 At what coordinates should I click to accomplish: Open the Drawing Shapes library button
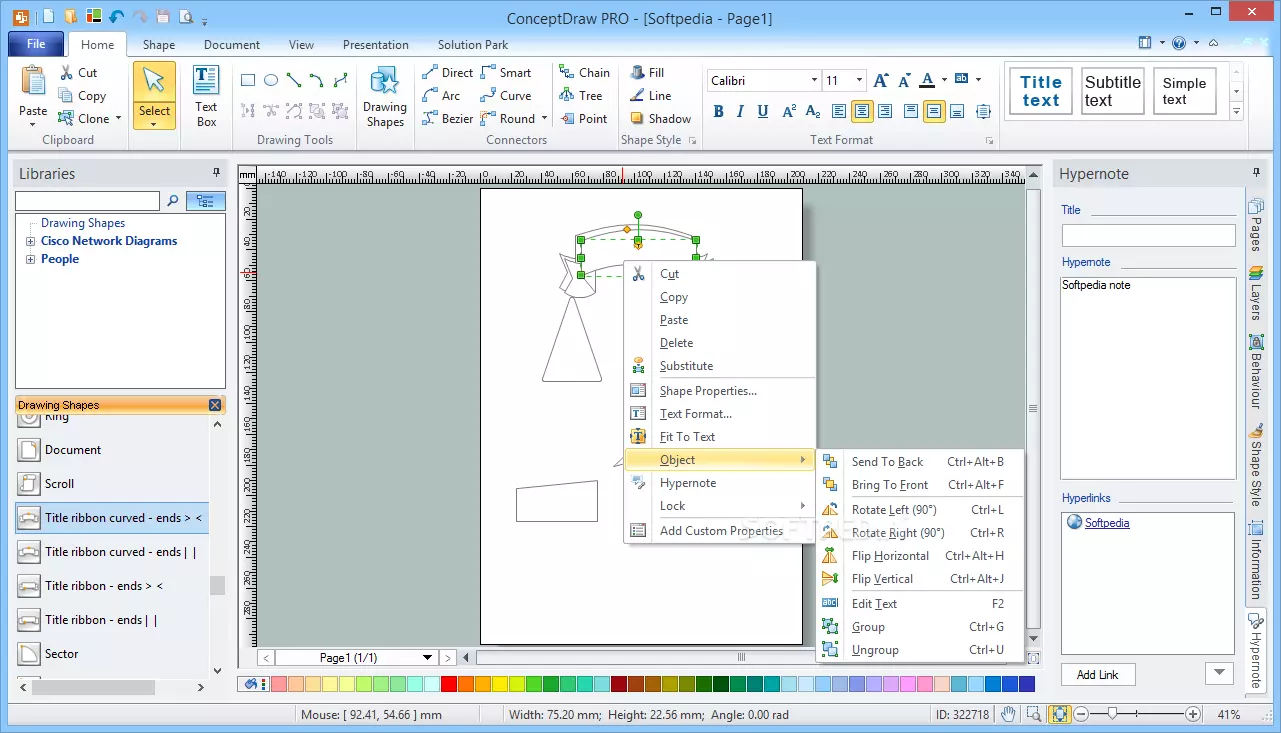pos(385,97)
